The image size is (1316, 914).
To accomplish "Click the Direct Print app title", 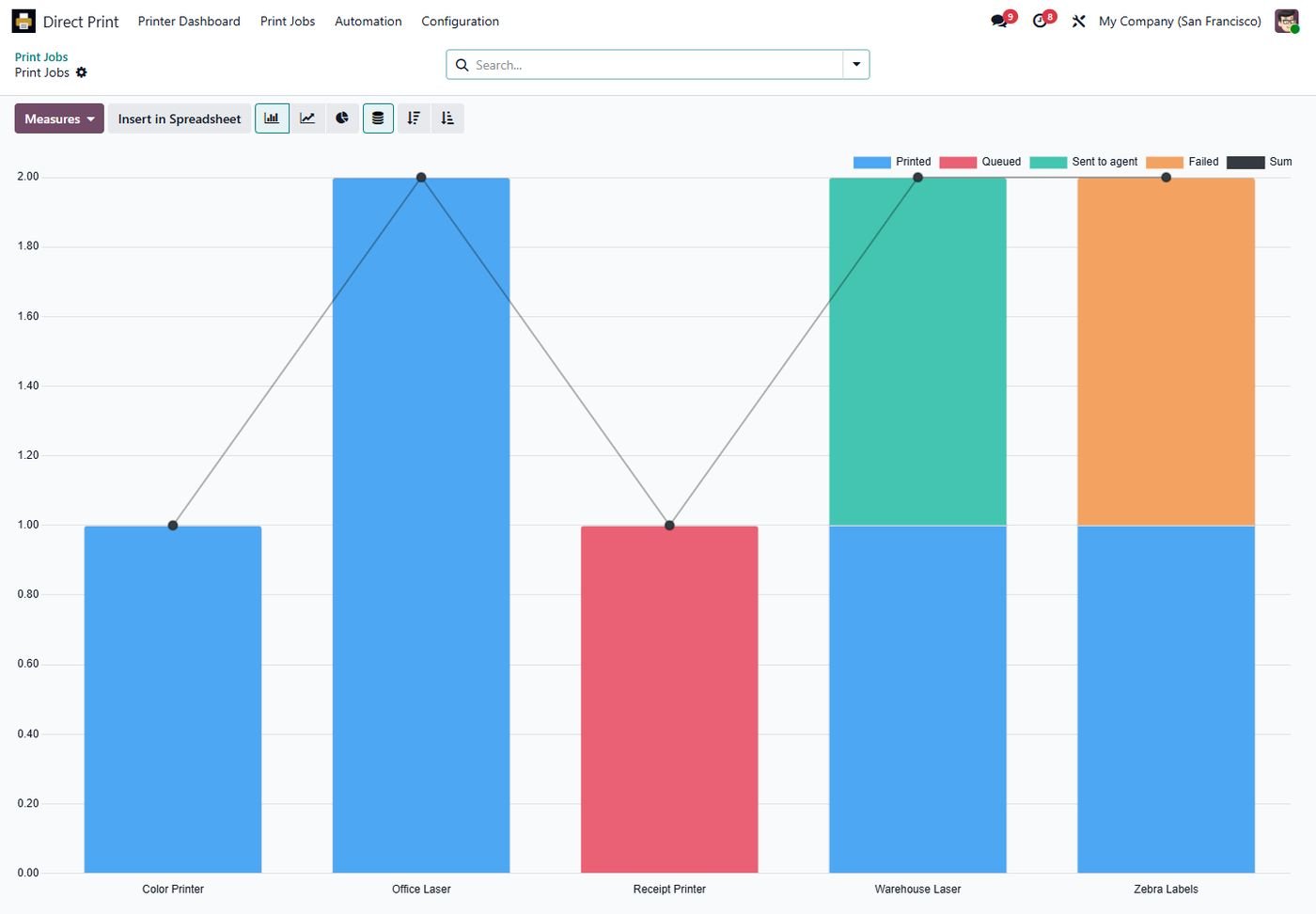I will point(81,21).
